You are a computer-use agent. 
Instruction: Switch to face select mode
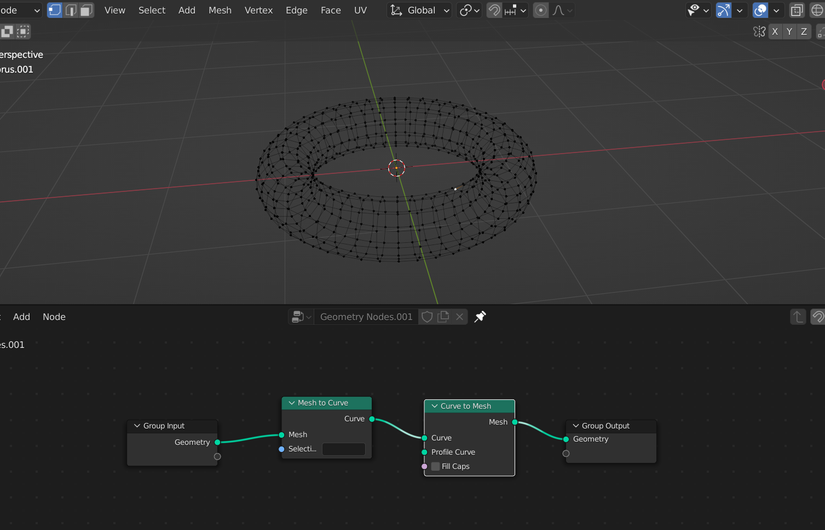[86, 10]
